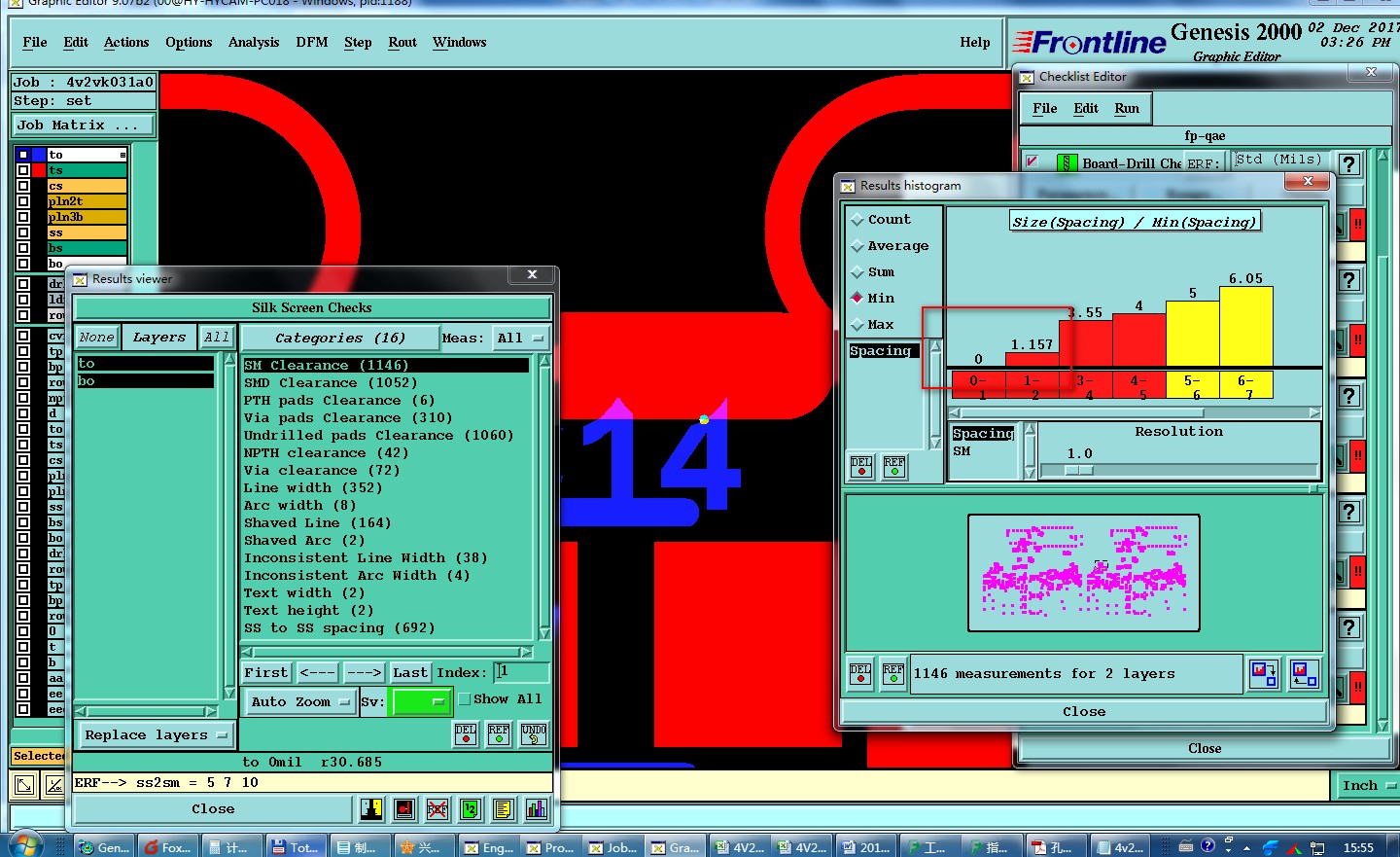Open the Std (Mils) ERF selector
Screen dimensions: 1400x857
pyautogui.click(x=1278, y=160)
